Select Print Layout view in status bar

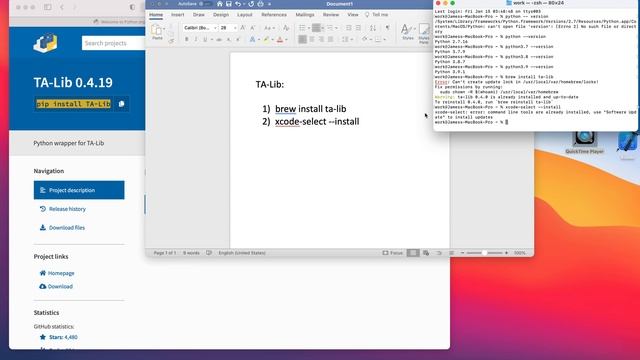(413, 253)
